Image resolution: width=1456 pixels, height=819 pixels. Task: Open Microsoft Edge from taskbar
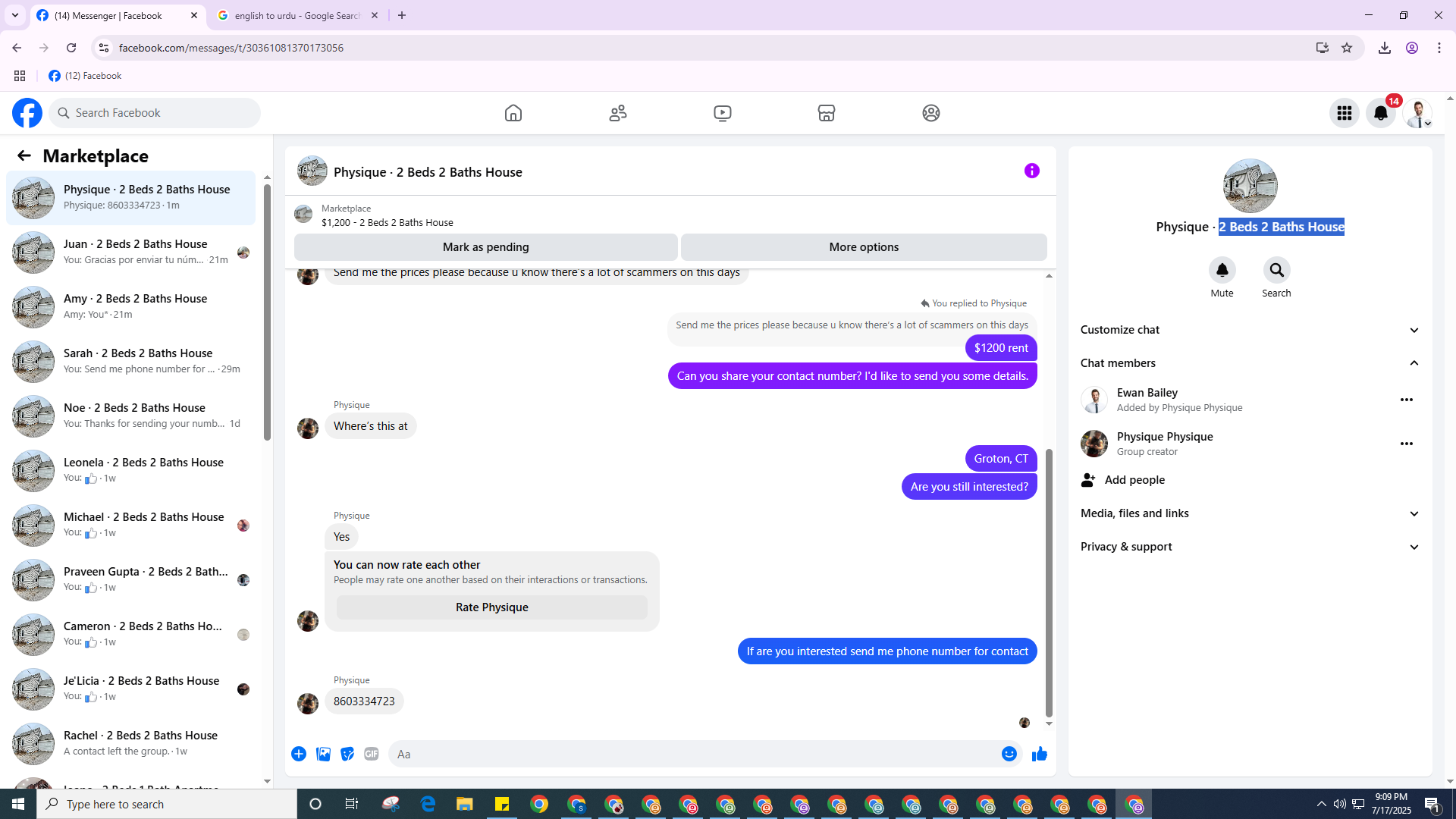tap(428, 805)
